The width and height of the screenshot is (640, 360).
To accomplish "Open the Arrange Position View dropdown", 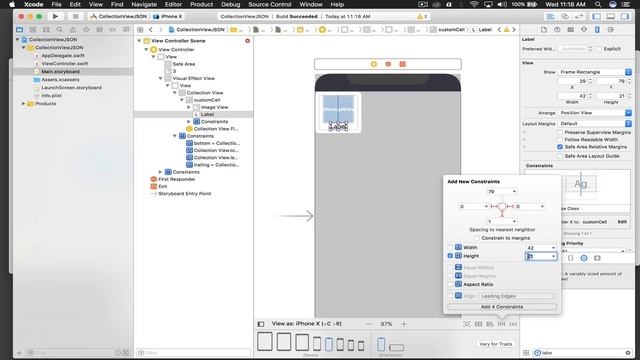I will pyautogui.click(x=595, y=113).
